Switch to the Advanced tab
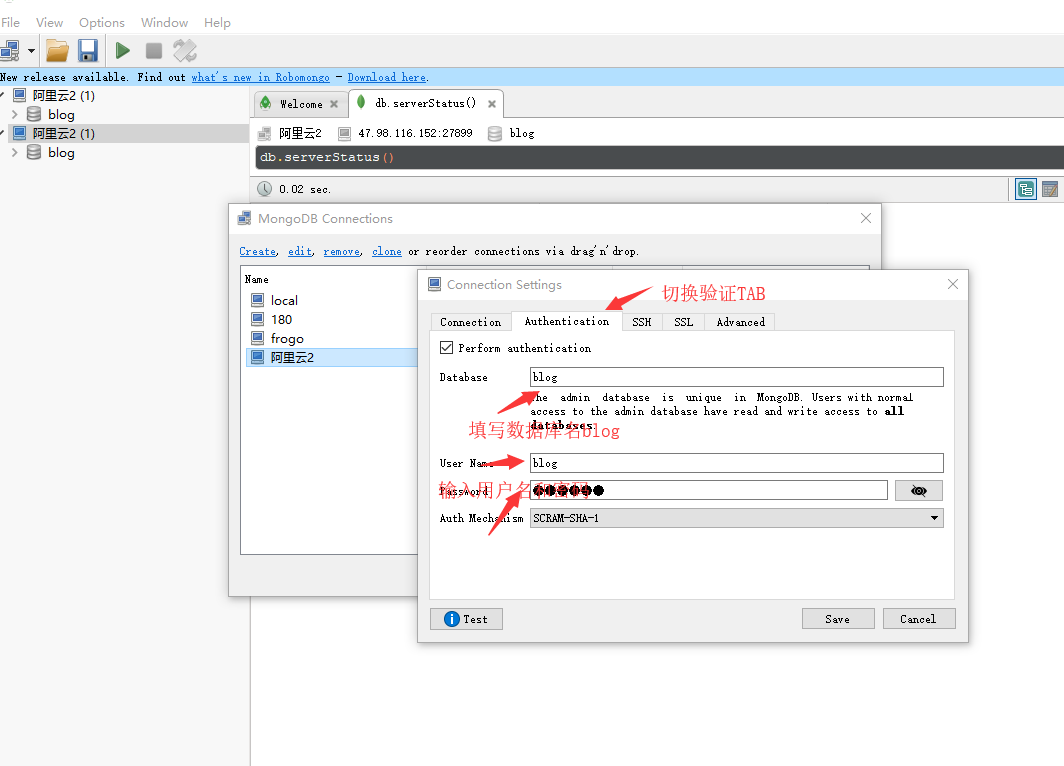The width and height of the screenshot is (1064, 766). (x=740, y=322)
